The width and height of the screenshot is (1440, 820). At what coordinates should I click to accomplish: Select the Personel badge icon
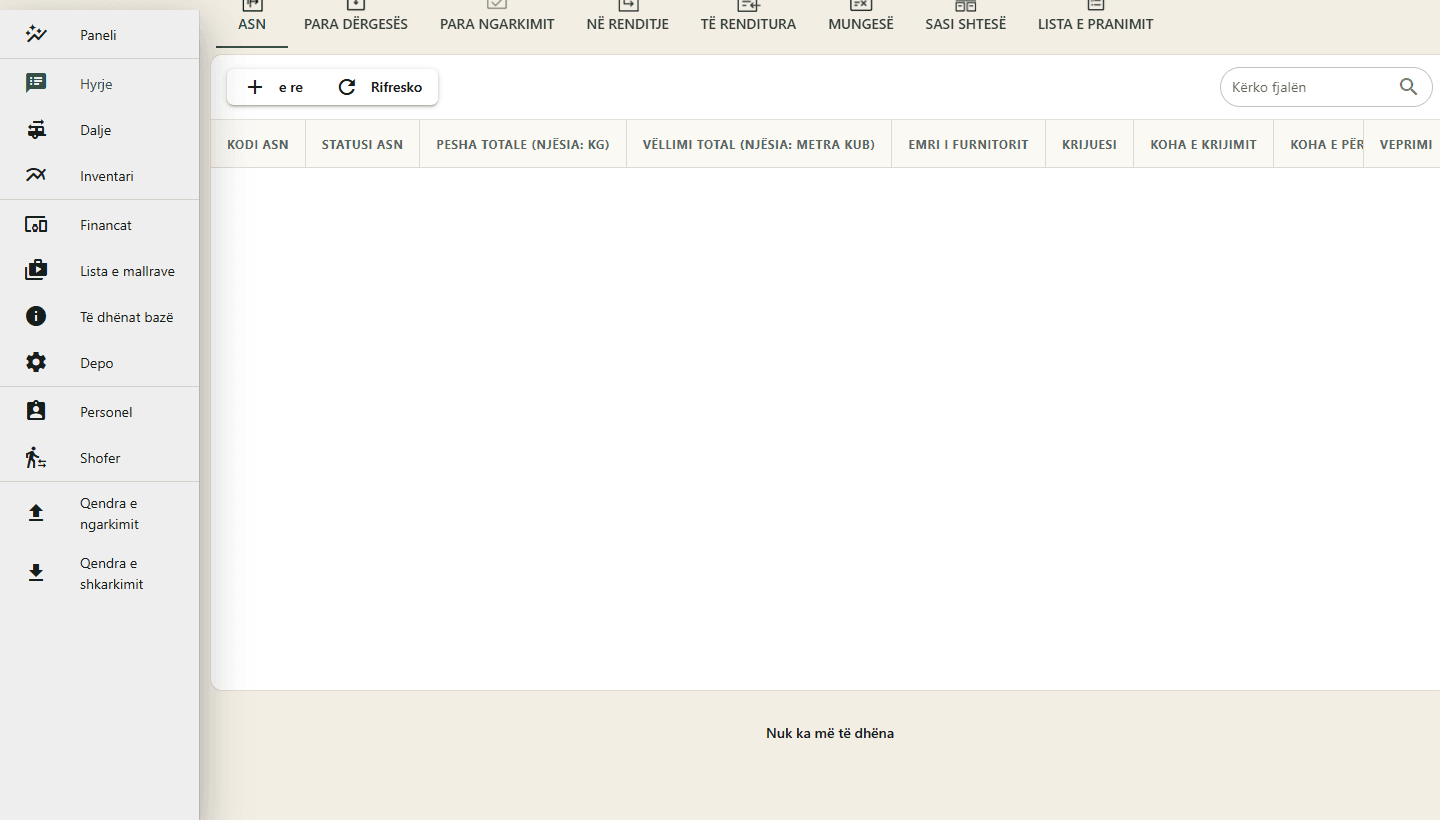coord(36,412)
